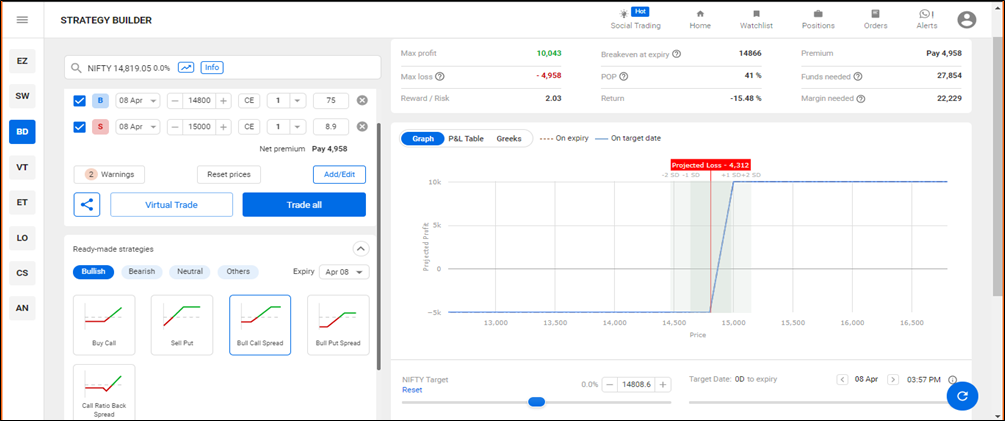
Task: Toggle the B buy/sell badge on first leg
Action: 100,100
